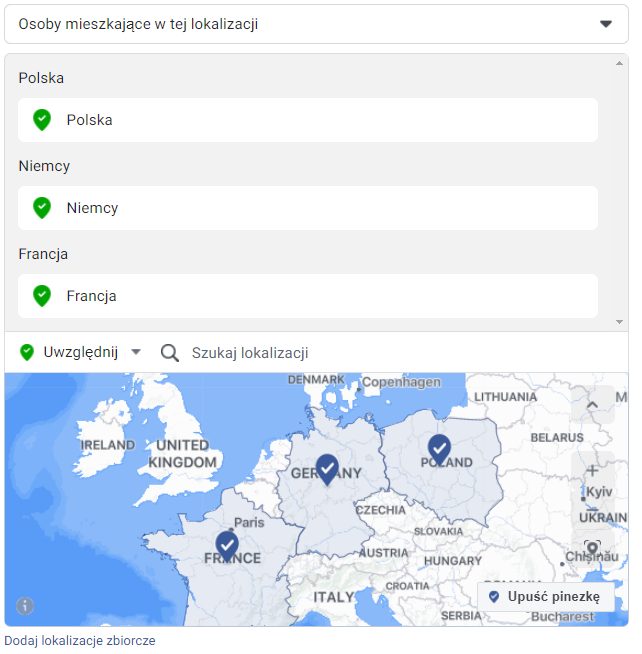Select the Polska location entry
The width and height of the screenshot is (642, 654).
(x=308, y=120)
